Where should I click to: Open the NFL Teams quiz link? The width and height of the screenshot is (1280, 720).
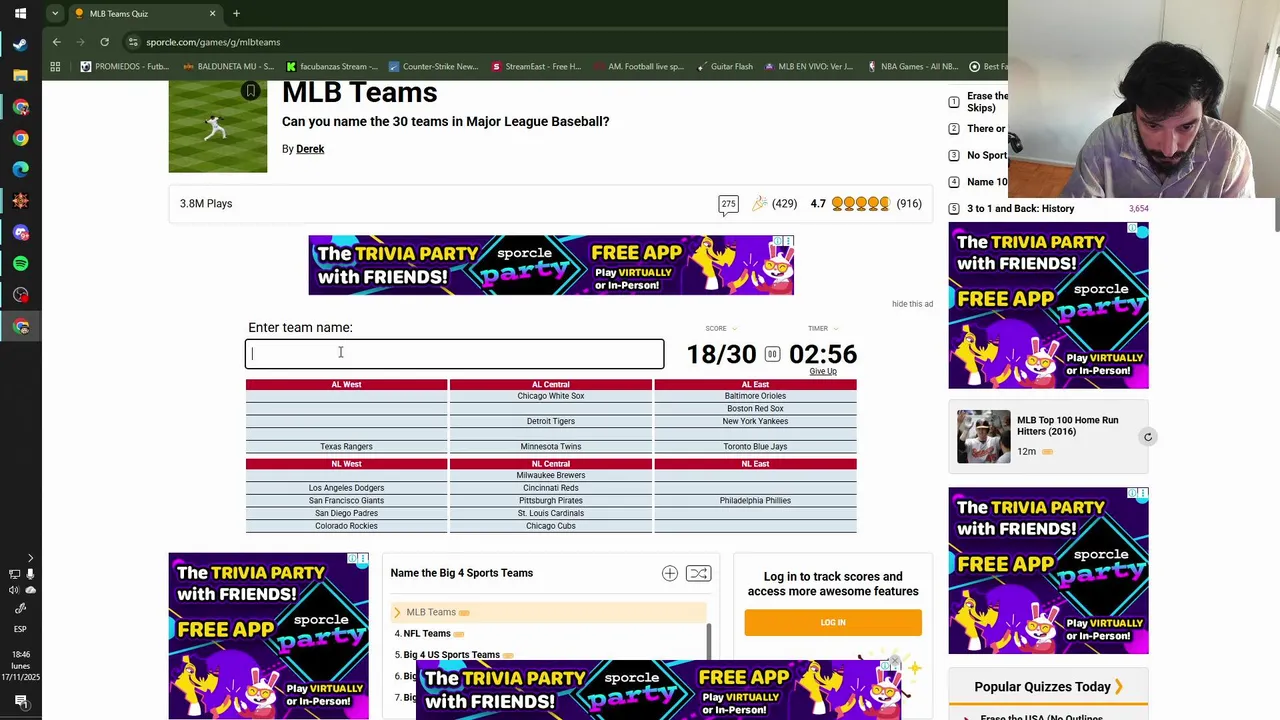tap(427, 634)
